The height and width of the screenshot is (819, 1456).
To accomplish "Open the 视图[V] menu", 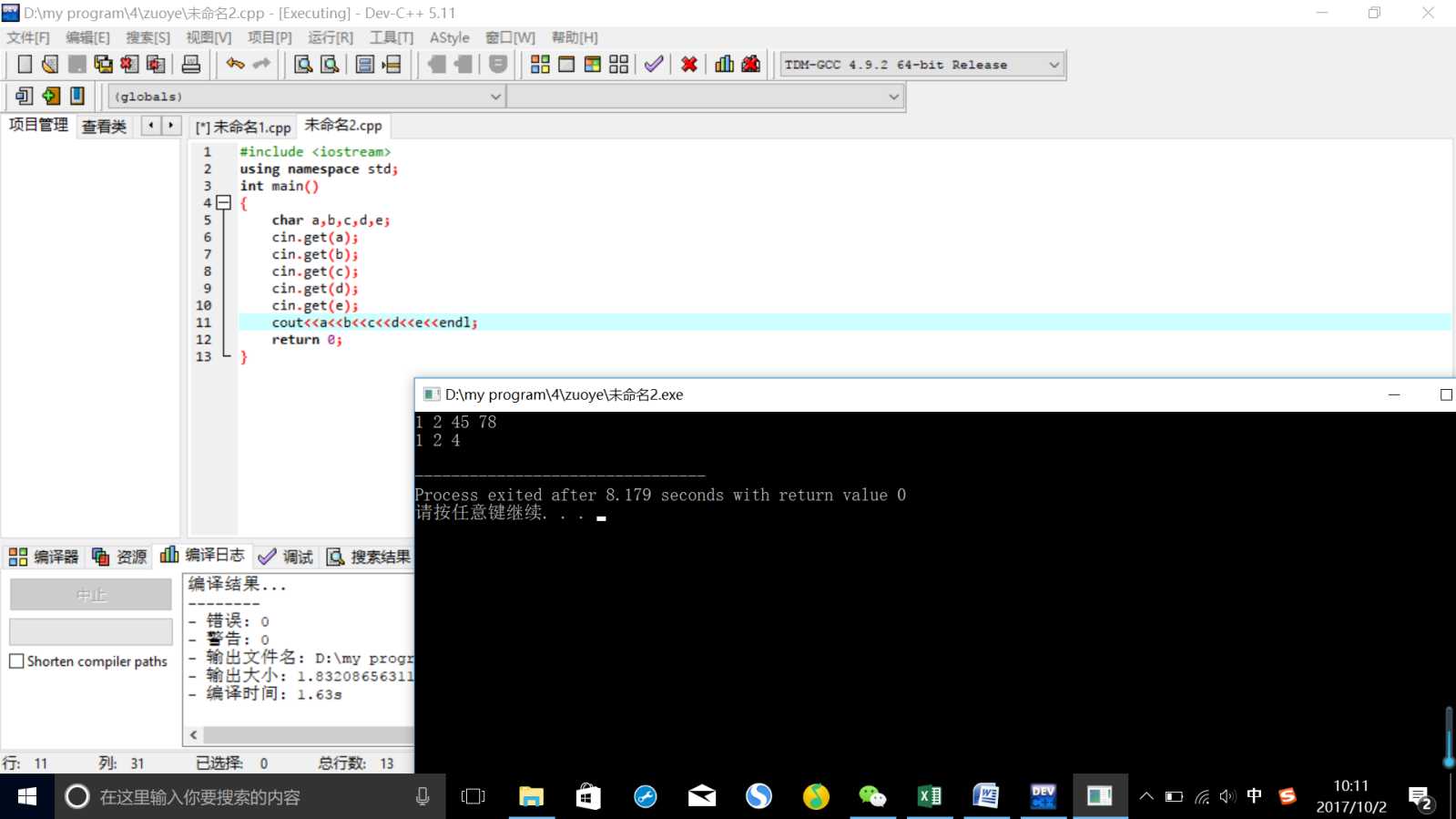I will click(x=209, y=37).
